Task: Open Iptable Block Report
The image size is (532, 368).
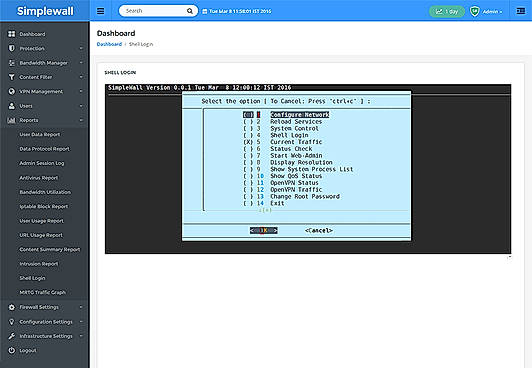Action: [44, 207]
